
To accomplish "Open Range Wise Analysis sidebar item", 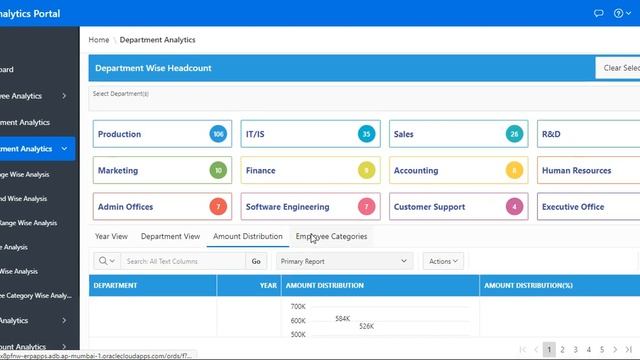I will [29, 223].
